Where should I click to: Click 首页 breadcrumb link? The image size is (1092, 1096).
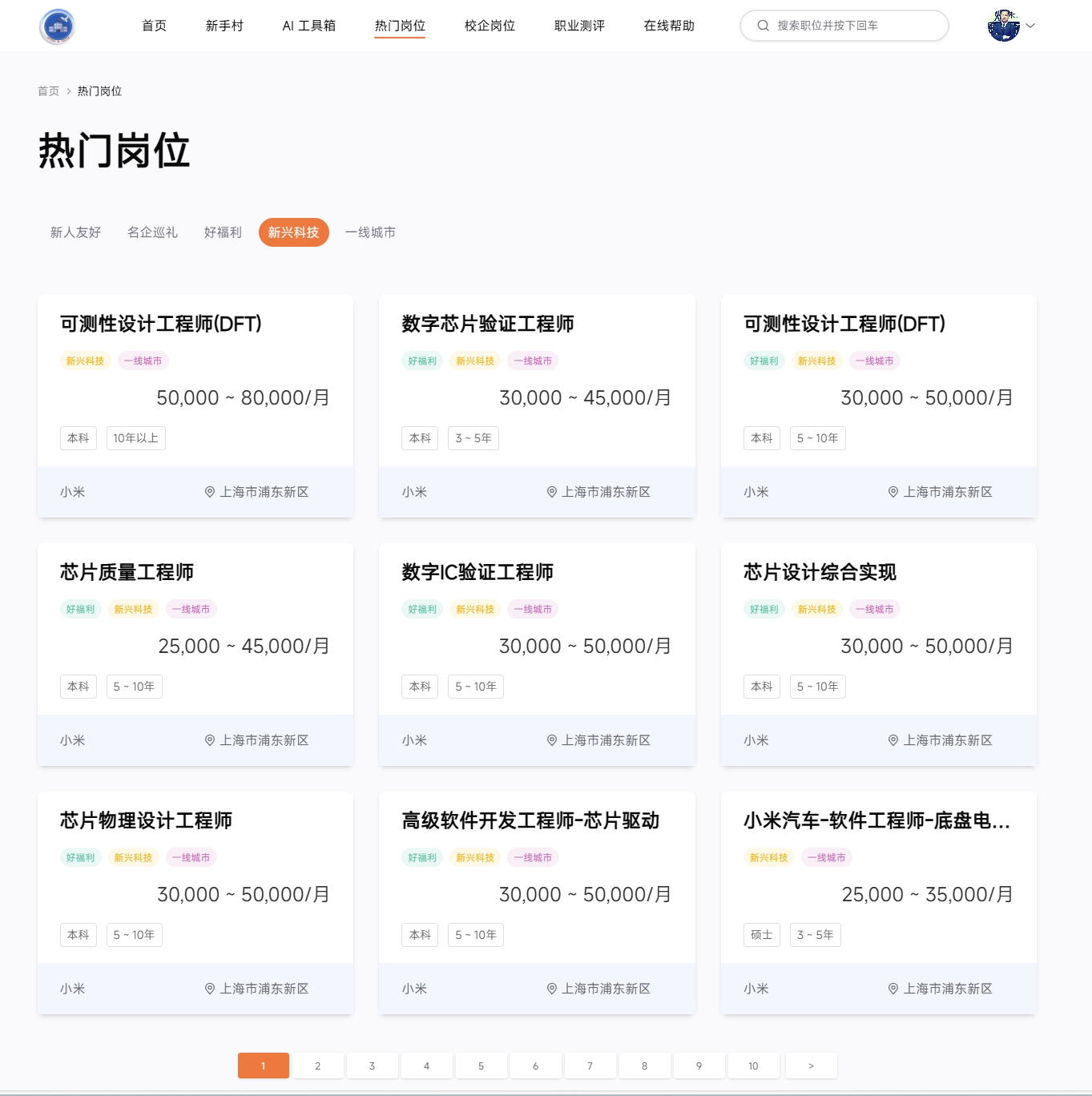[x=48, y=91]
